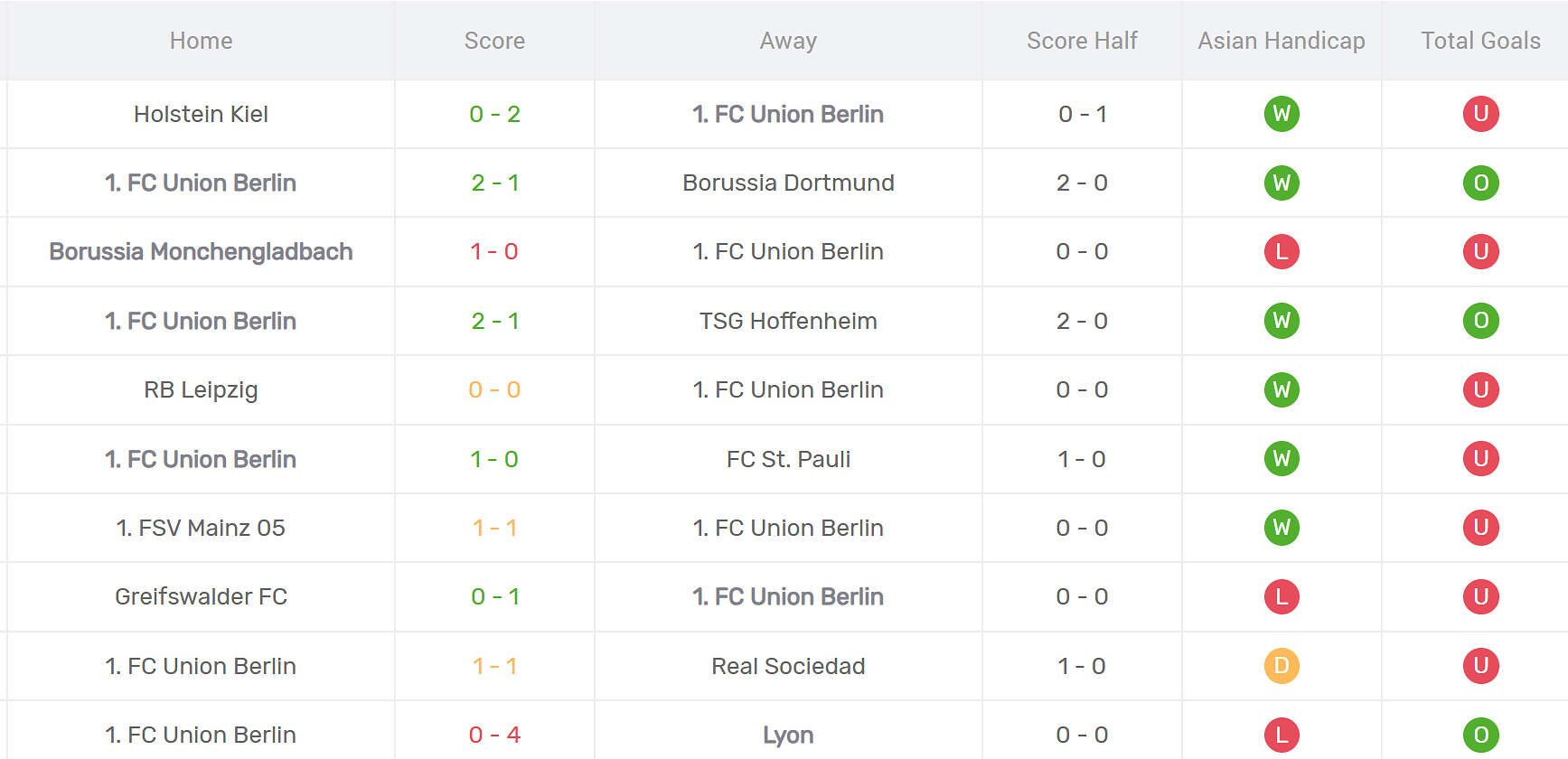Click the W badge in the Holstein Kiel row

tap(1282, 114)
